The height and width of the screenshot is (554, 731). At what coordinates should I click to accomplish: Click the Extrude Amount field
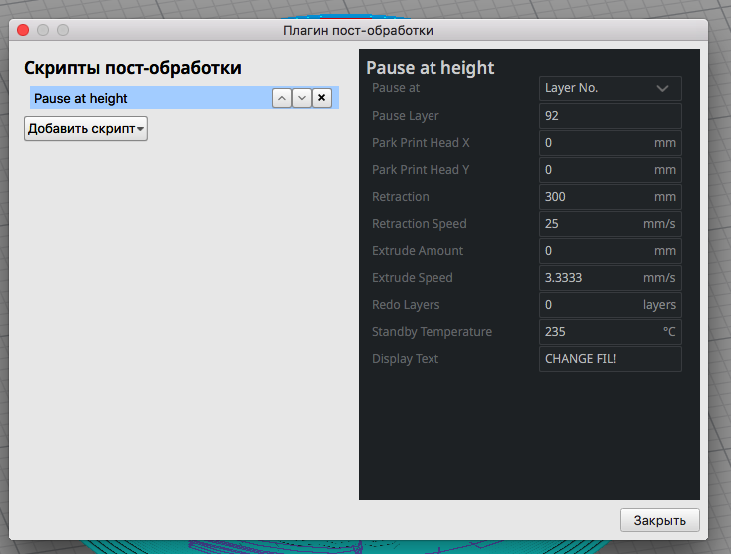(610, 251)
